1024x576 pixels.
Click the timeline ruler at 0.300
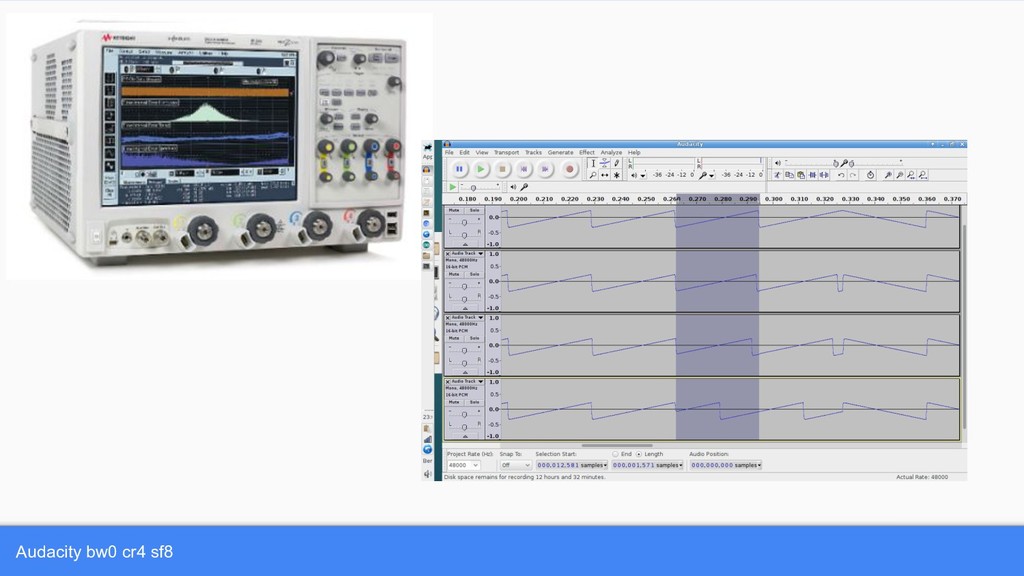pyautogui.click(x=774, y=199)
